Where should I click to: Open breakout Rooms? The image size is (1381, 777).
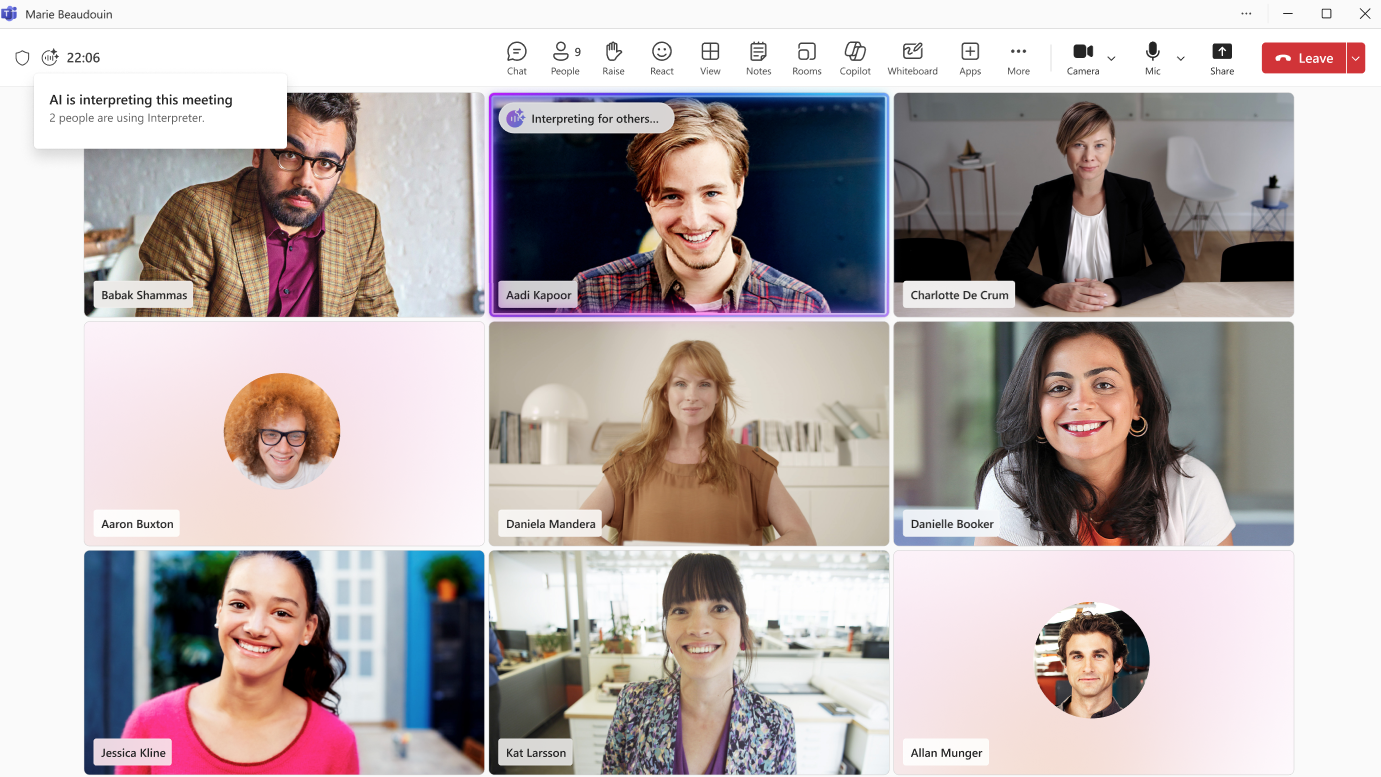[807, 58]
